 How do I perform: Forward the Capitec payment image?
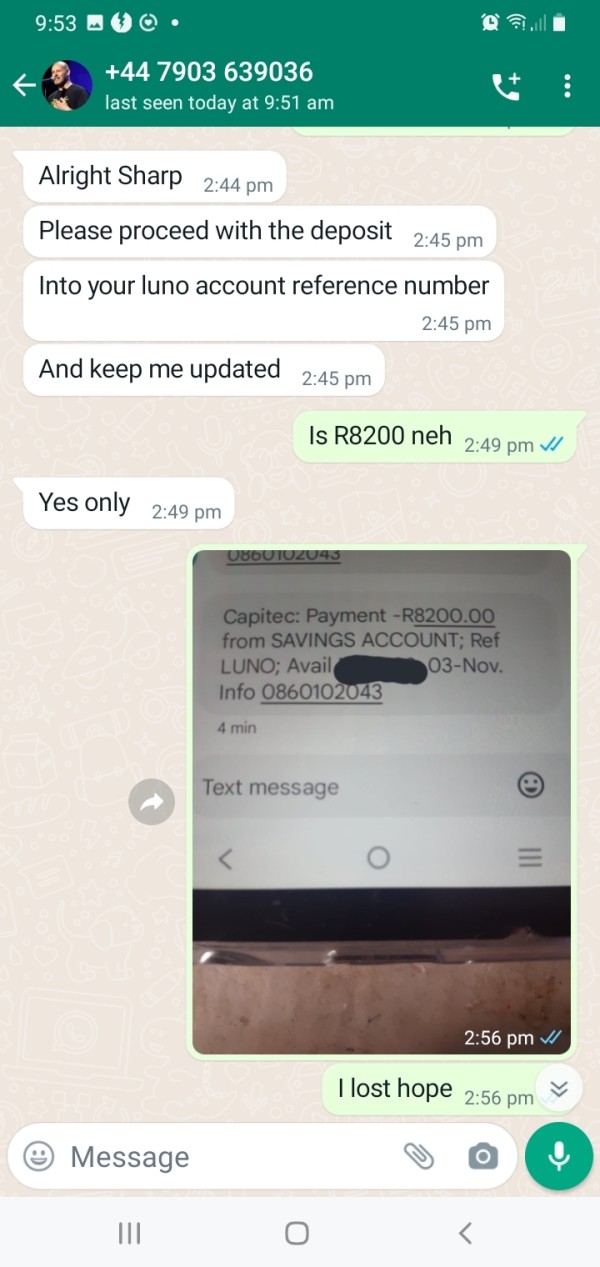coord(152,801)
